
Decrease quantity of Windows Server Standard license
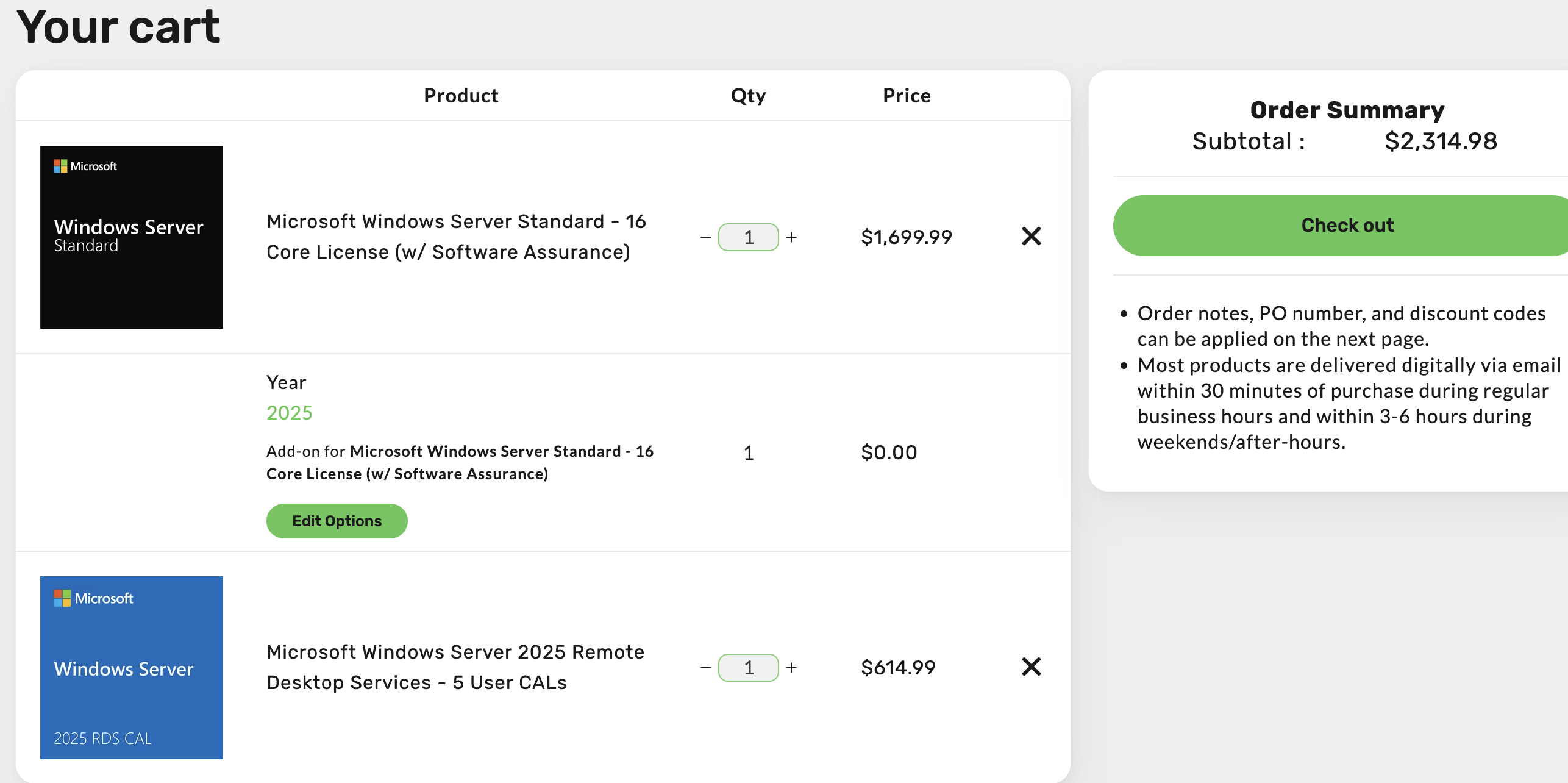click(x=706, y=237)
